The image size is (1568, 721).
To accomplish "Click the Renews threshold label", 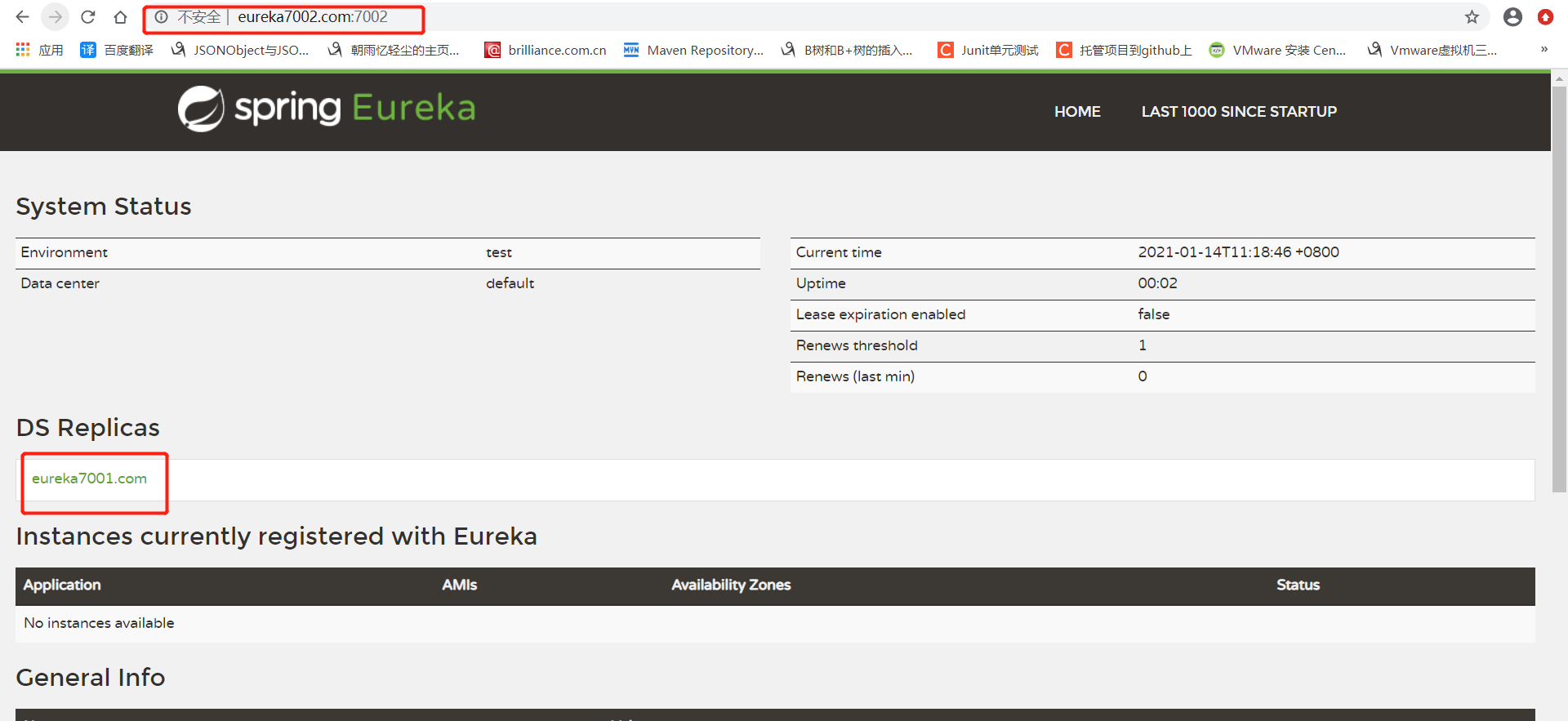I will tap(857, 345).
